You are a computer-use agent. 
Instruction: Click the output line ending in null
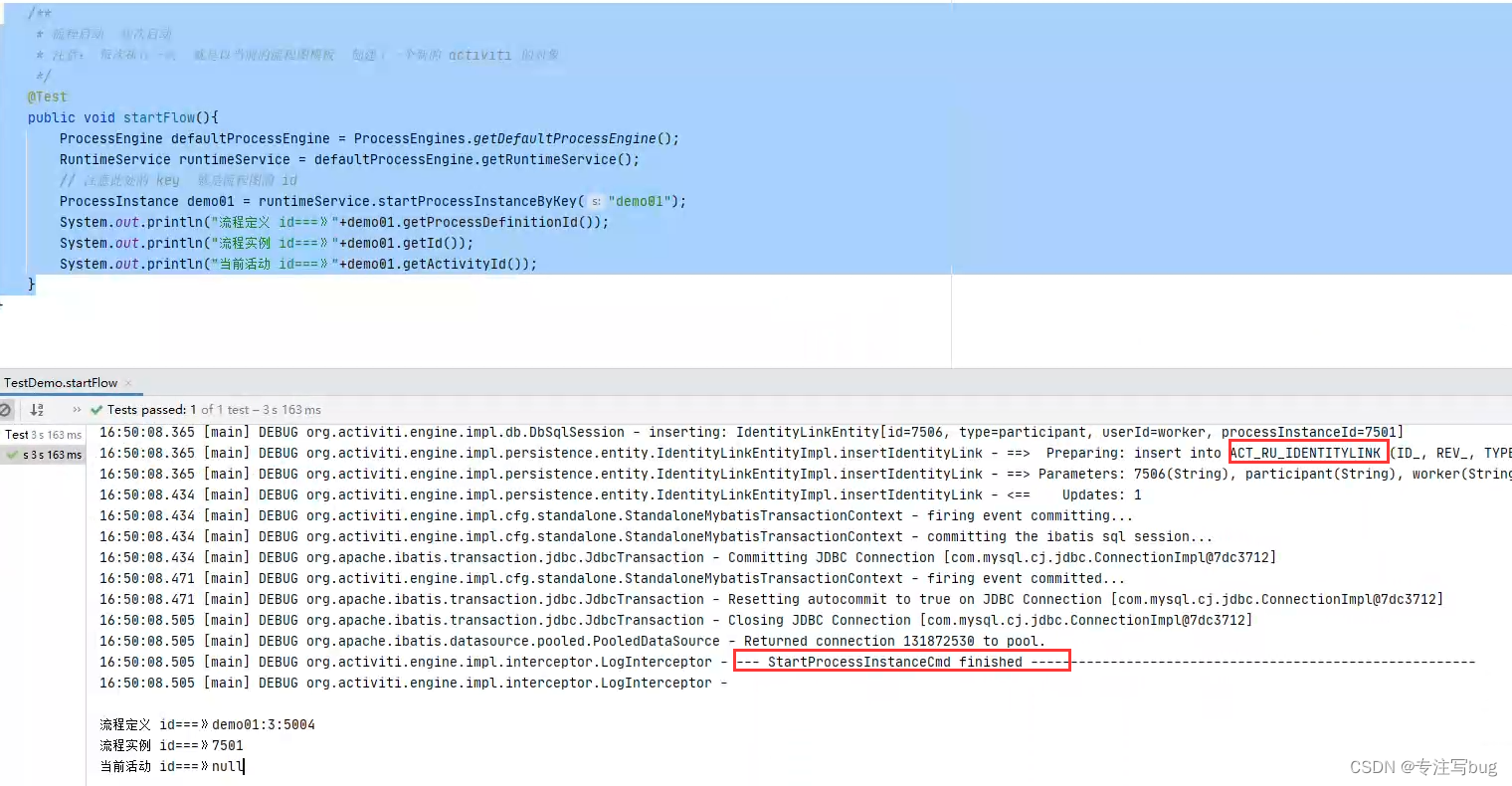coord(171,766)
